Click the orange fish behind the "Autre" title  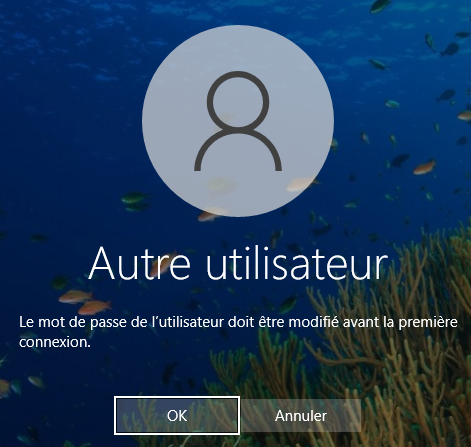point(163,265)
